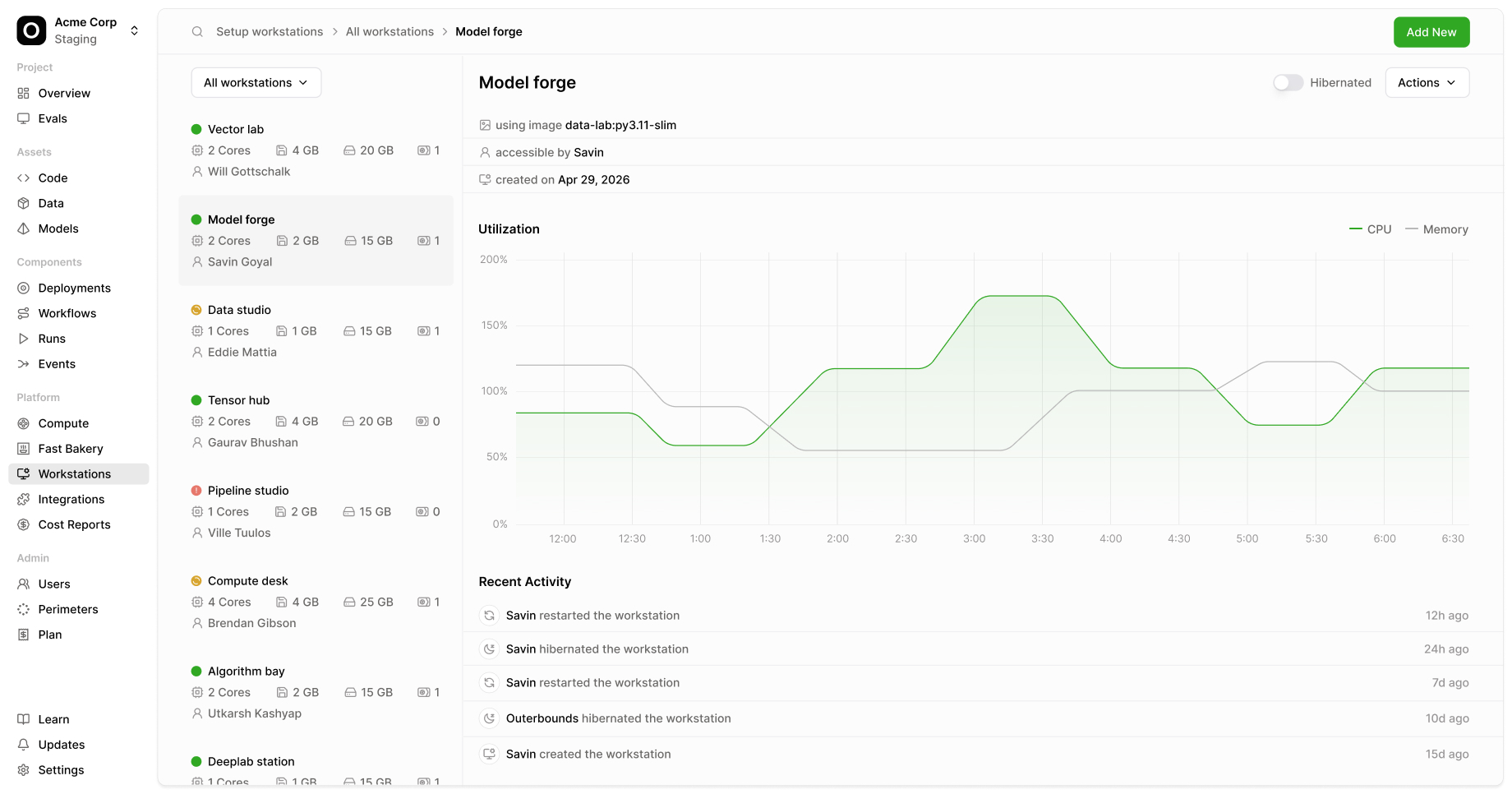Open the Overview grid icon in sidebar
Viewport: 1512px width, 794px height.
[x=23, y=93]
